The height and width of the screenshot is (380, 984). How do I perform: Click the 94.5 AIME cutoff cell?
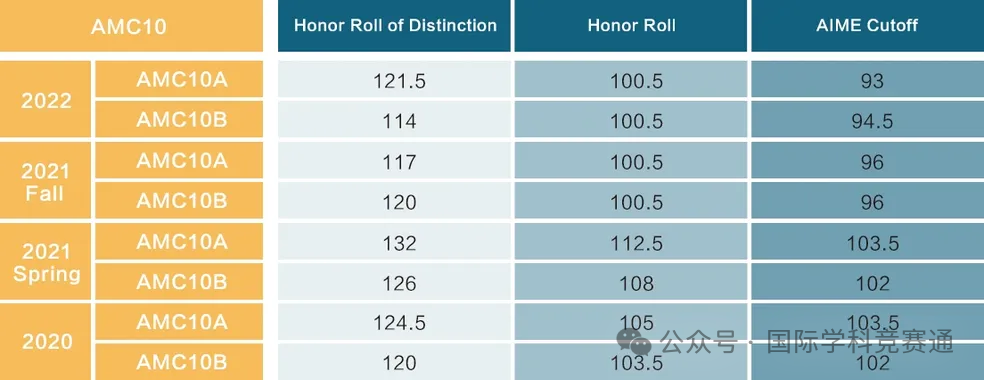point(868,119)
